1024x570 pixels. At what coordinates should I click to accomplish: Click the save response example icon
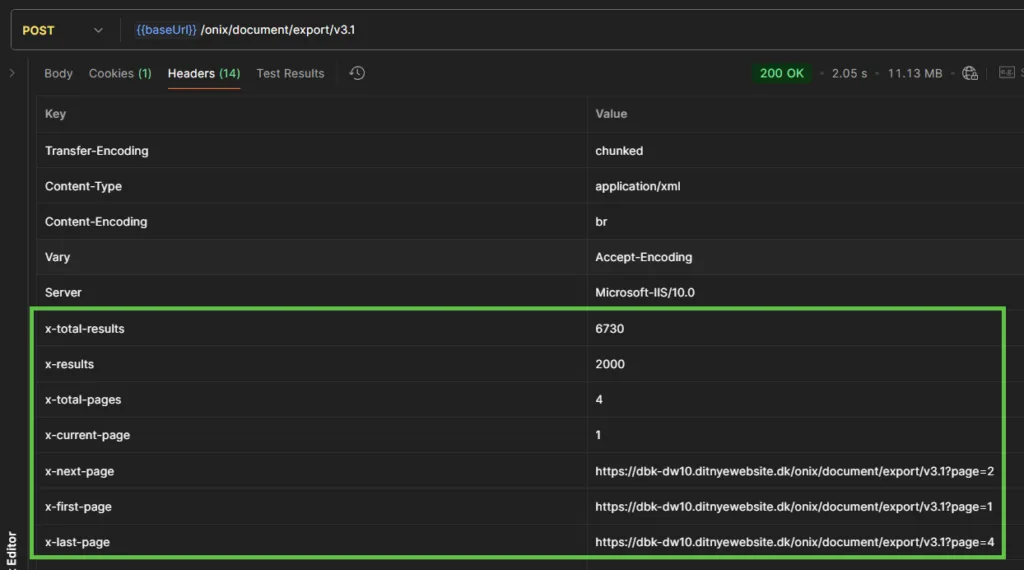1006,72
